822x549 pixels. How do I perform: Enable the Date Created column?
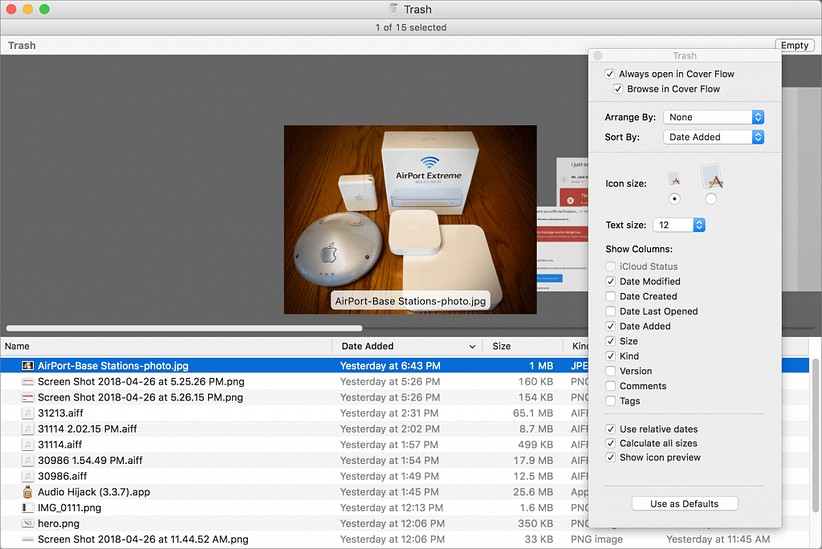coord(610,296)
